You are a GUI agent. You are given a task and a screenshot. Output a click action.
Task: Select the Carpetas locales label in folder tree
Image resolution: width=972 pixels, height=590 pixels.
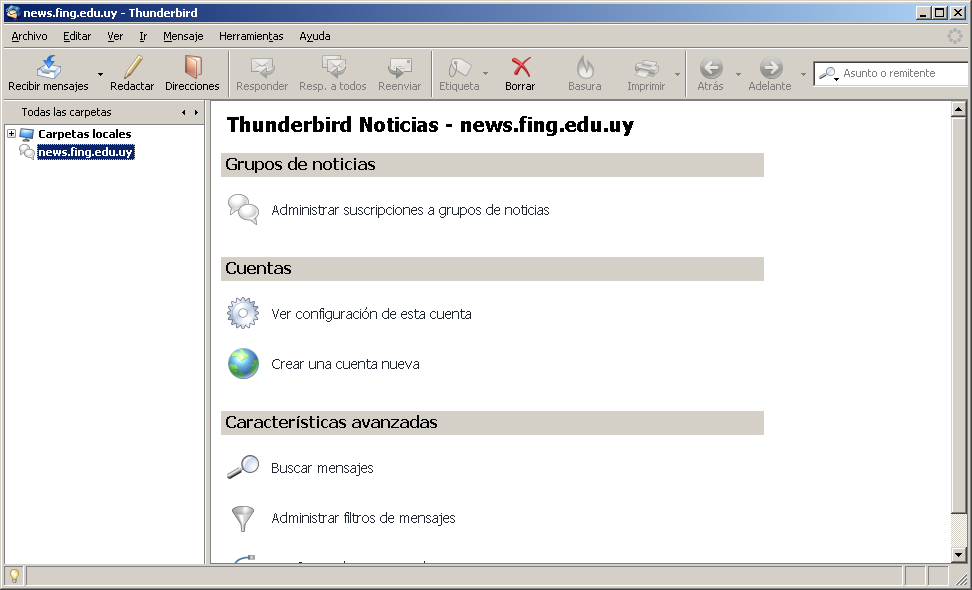point(84,134)
